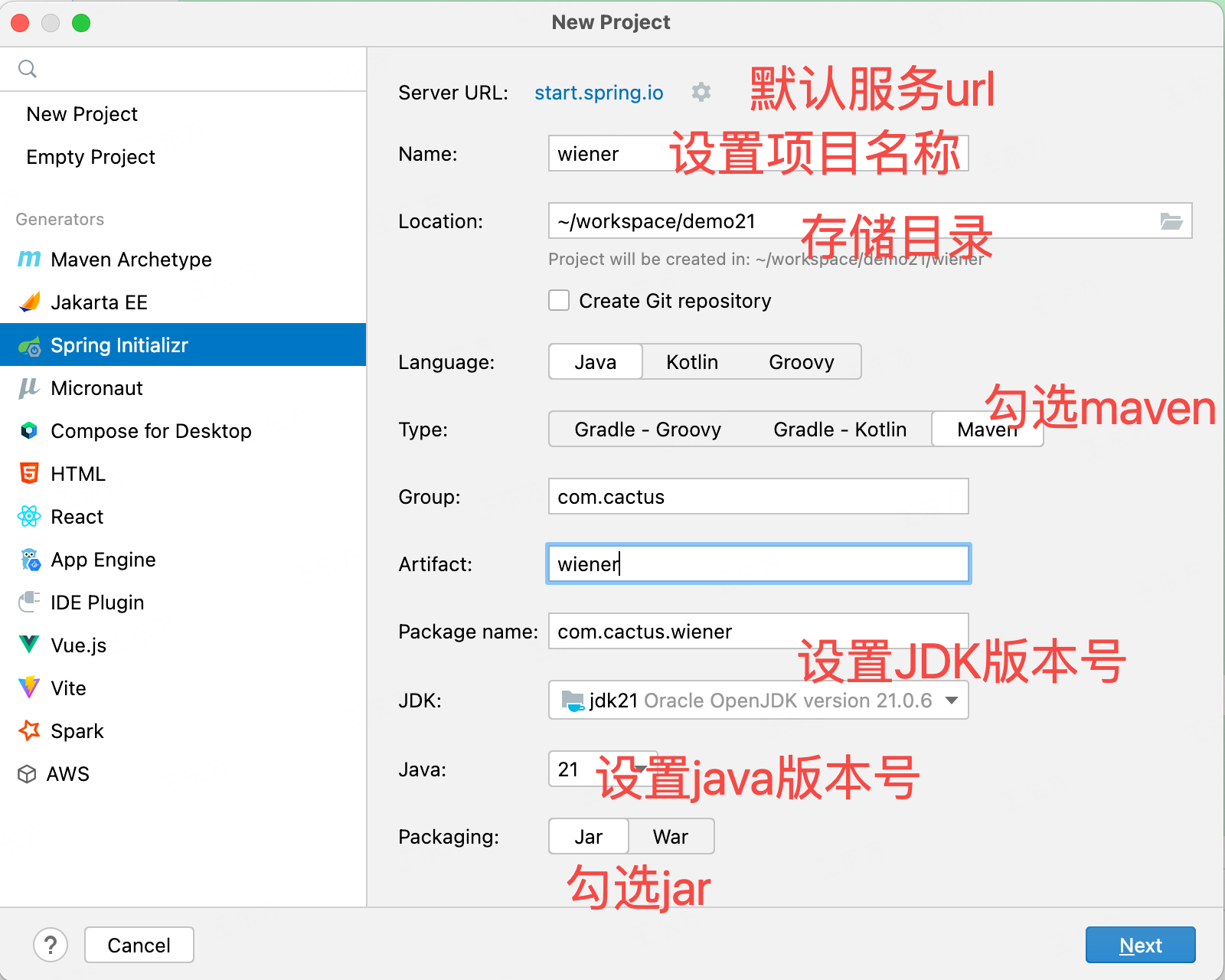Focus the Group field
Screen dimensions: 1225x980
click(x=759, y=496)
